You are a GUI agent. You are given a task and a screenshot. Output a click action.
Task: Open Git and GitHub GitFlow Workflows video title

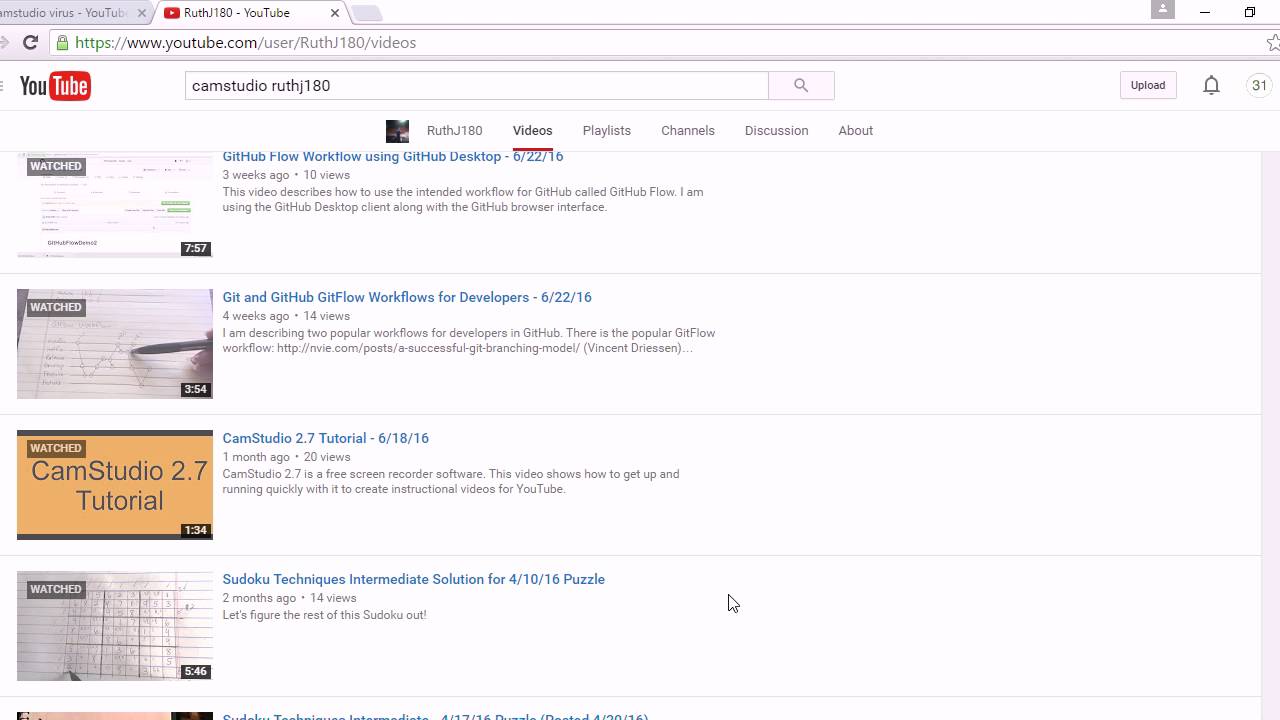click(407, 297)
